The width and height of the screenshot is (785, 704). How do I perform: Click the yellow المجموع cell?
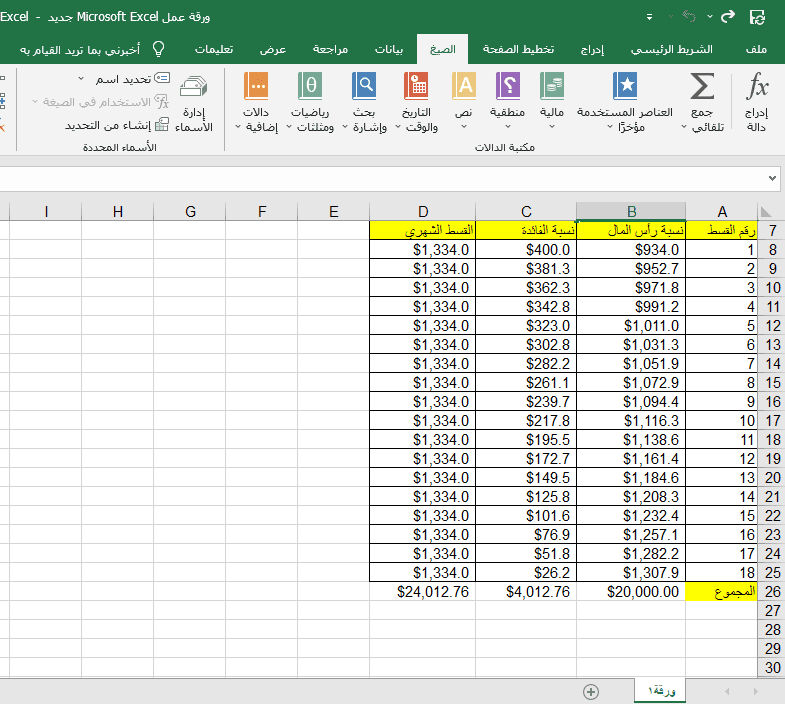point(721,591)
